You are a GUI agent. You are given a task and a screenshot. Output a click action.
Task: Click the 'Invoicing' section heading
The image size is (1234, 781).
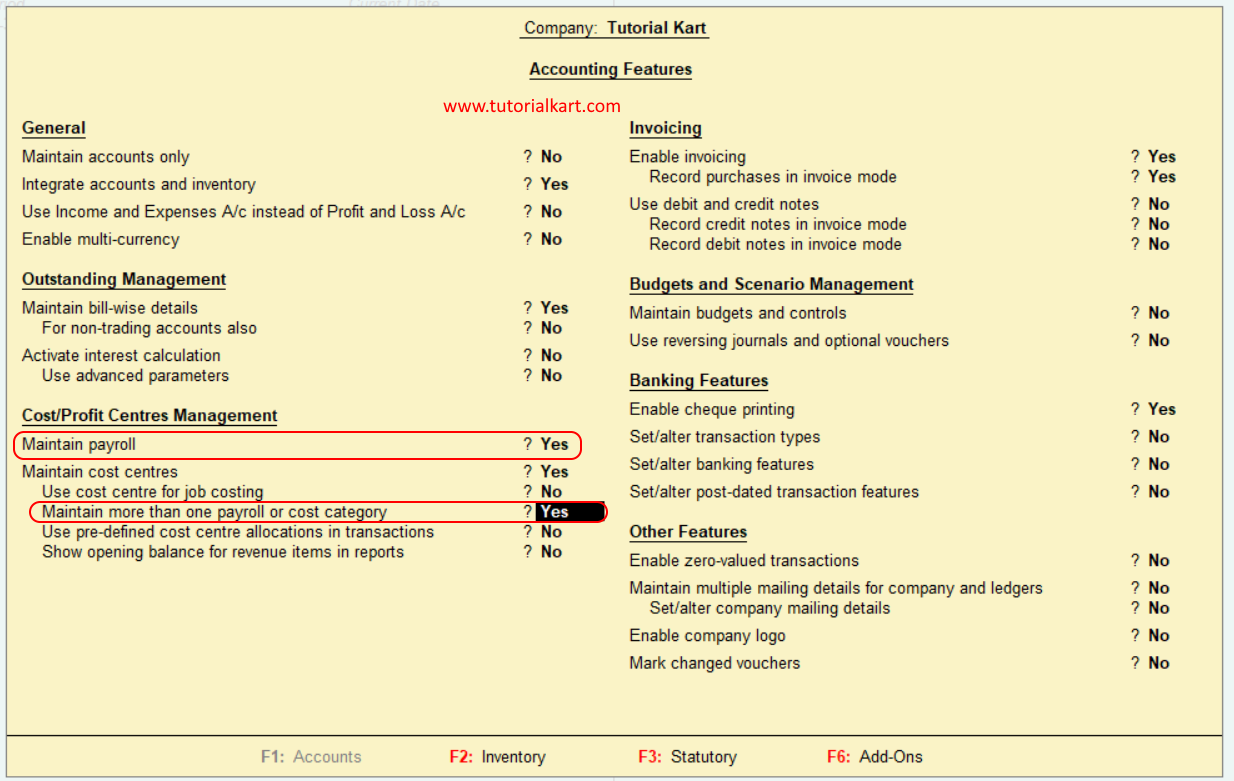coord(665,128)
